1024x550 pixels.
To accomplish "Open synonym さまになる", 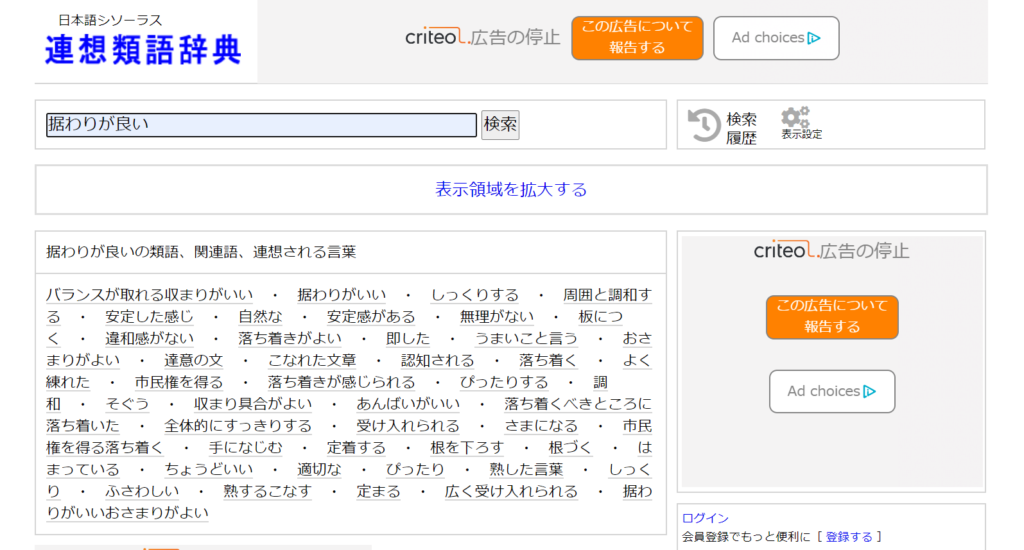I will point(541,426).
